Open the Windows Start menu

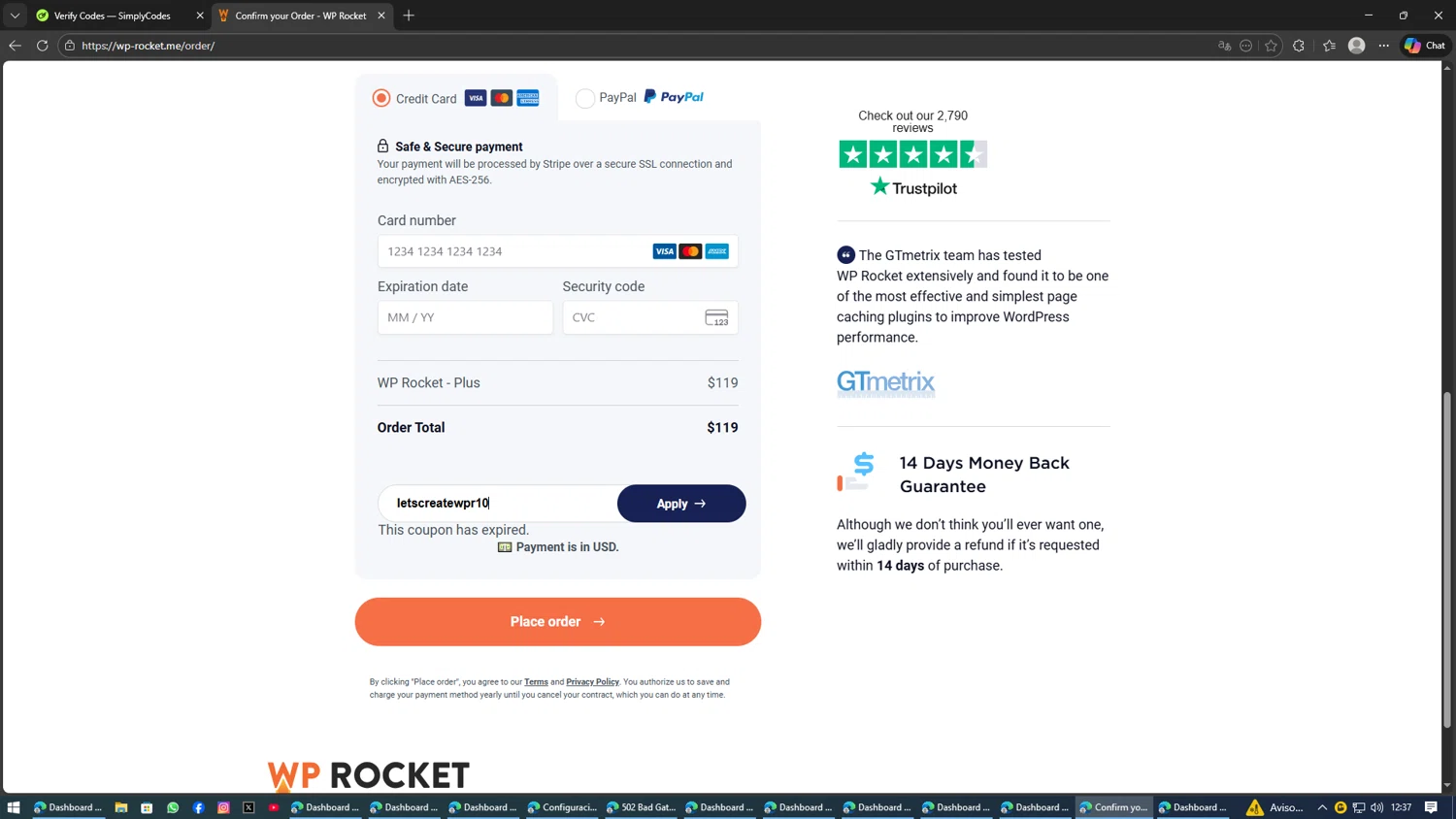coord(14,807)
